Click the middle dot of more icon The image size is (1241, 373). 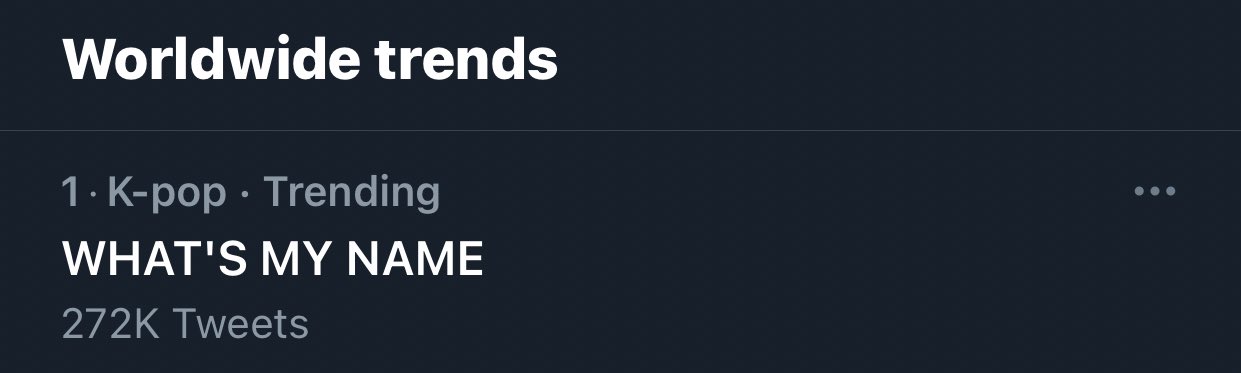[x=1155, y=191]
